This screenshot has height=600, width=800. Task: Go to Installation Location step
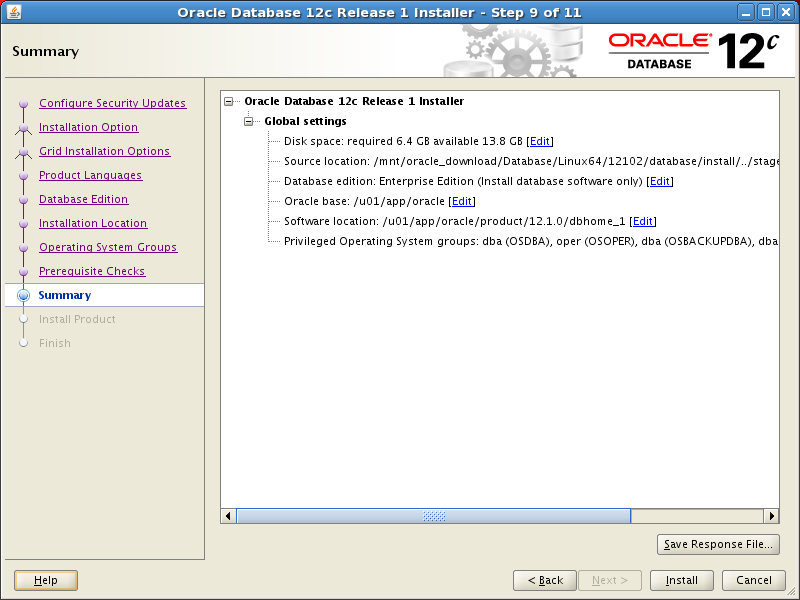[x=93, y=223]
